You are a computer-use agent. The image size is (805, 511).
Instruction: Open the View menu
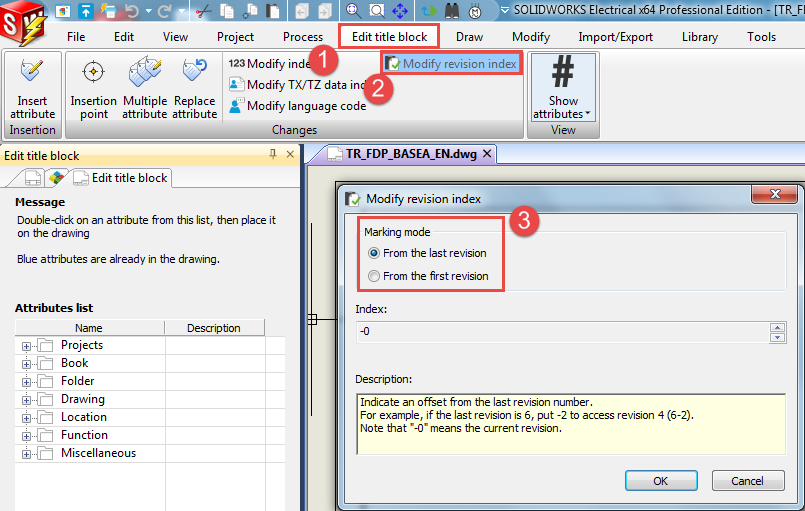(x=175, y=37)
